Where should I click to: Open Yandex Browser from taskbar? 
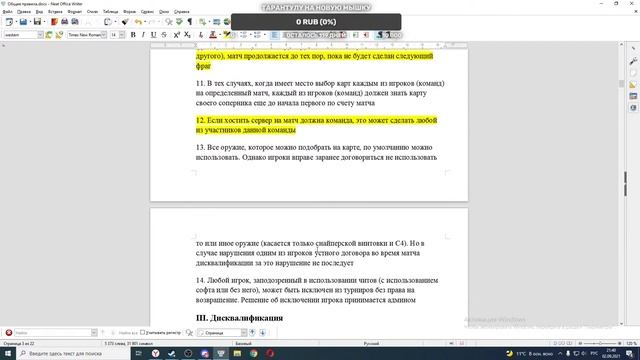[156, 353]
